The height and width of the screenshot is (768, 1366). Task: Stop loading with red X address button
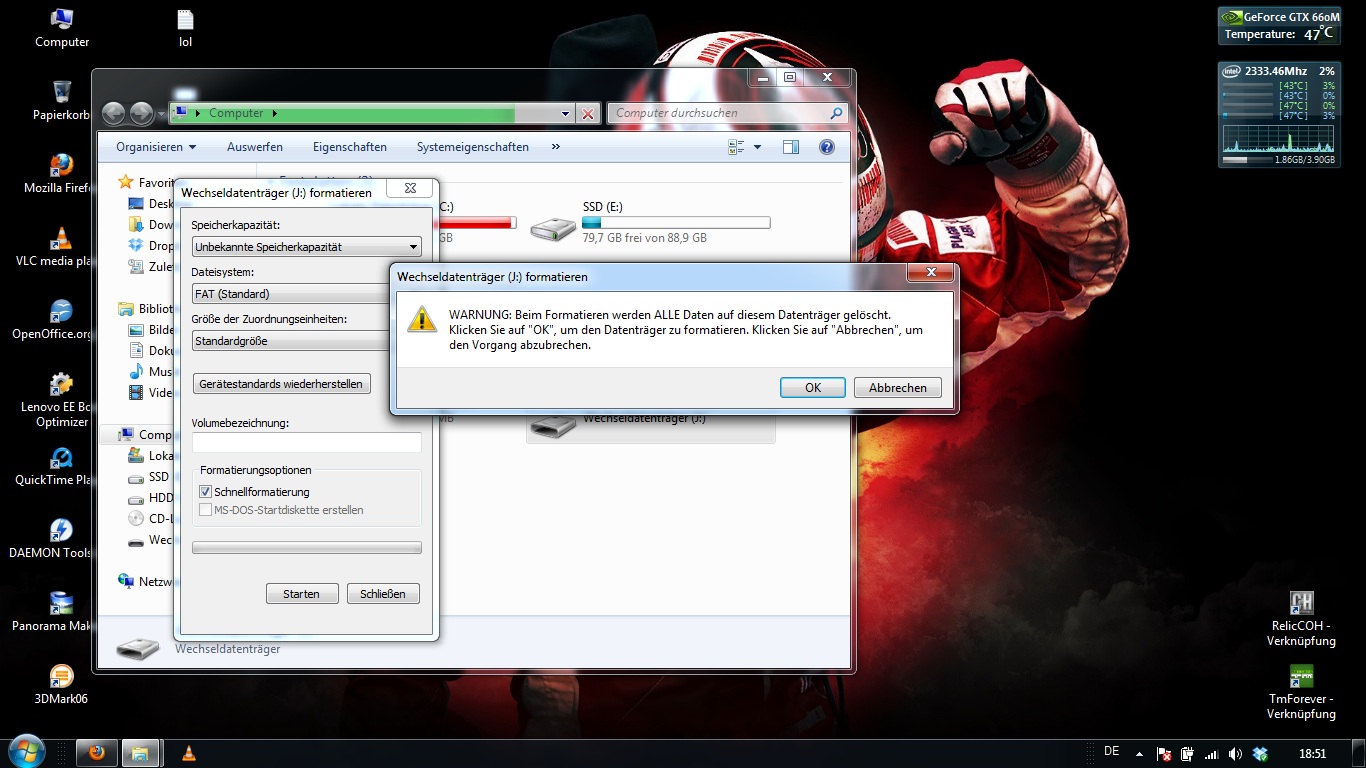point(588,114)
